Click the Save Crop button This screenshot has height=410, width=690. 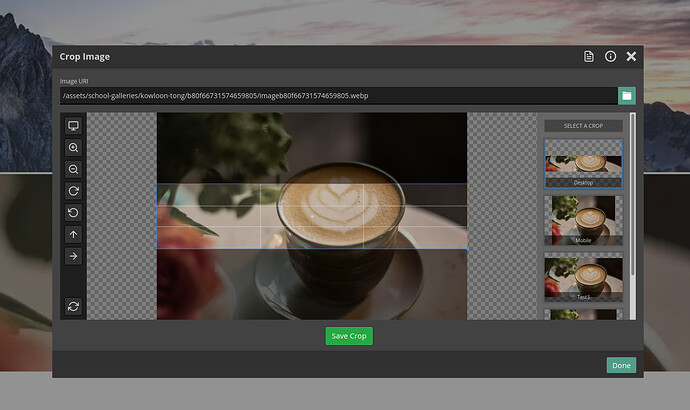(349, 336)
